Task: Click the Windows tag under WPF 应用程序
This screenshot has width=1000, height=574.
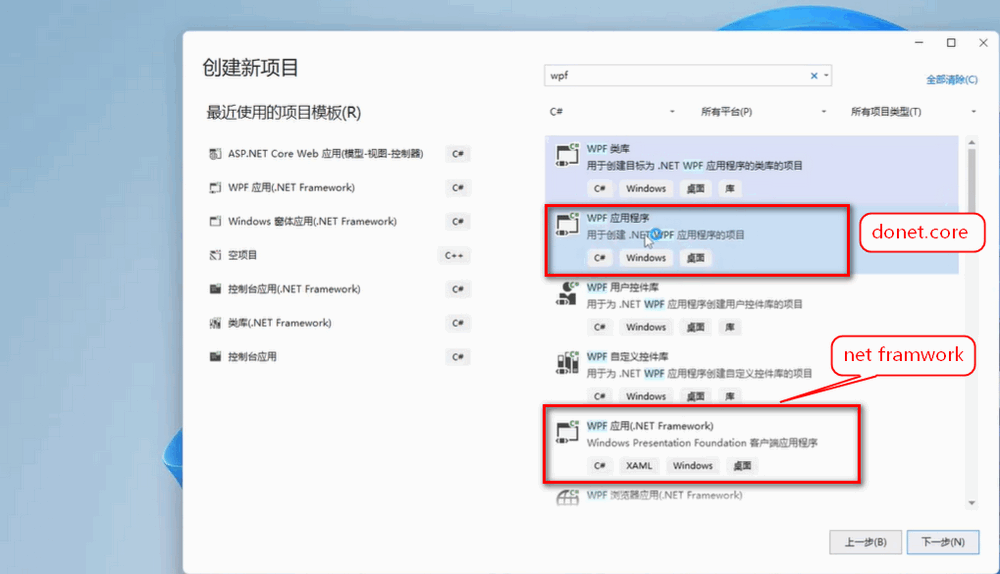Action: 645,258
